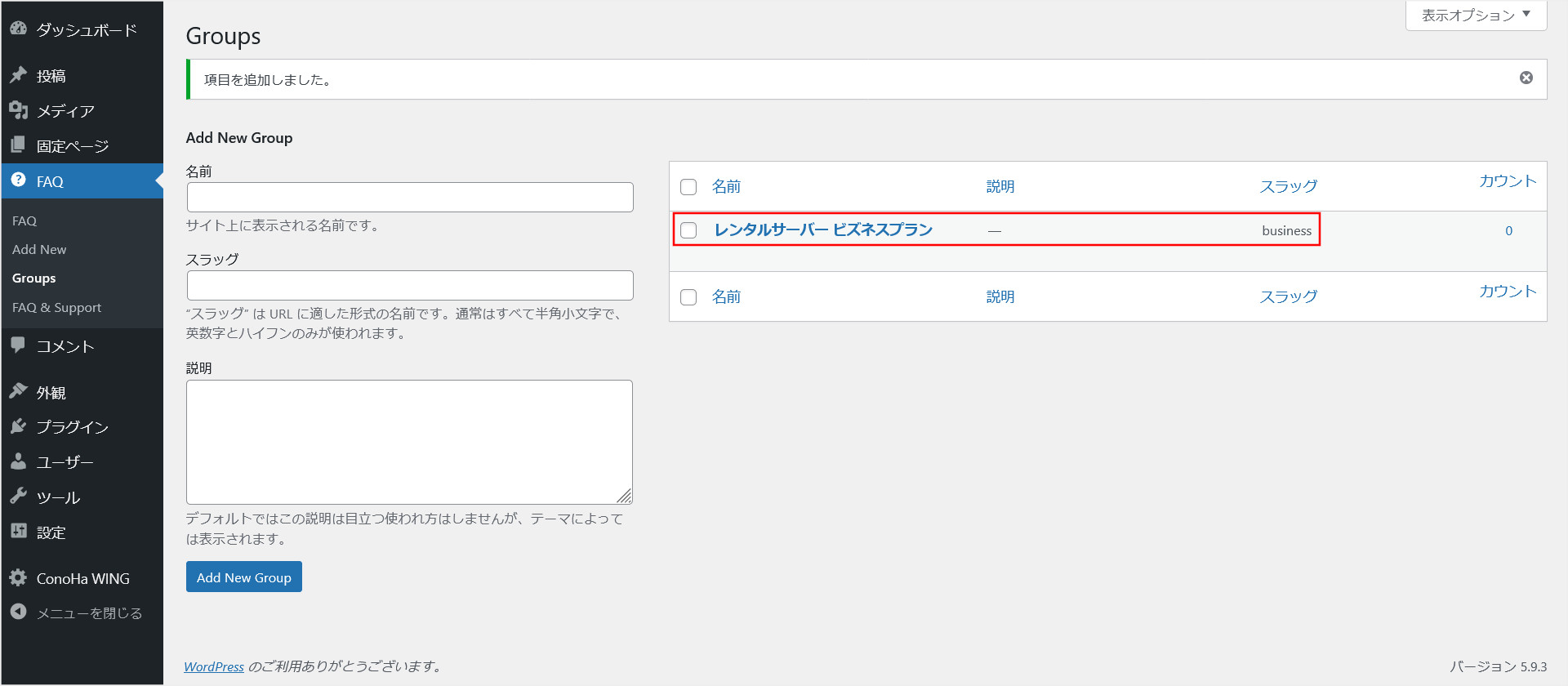Open ツール menu

click(82, 497)
